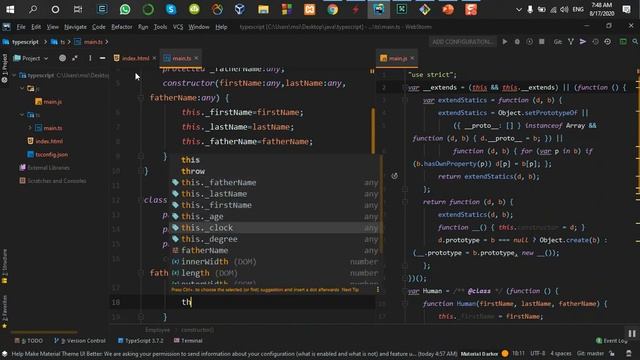640x360 pixels.
Task: Click the Stop square icon in run toolbar
Action: [542, 42]
